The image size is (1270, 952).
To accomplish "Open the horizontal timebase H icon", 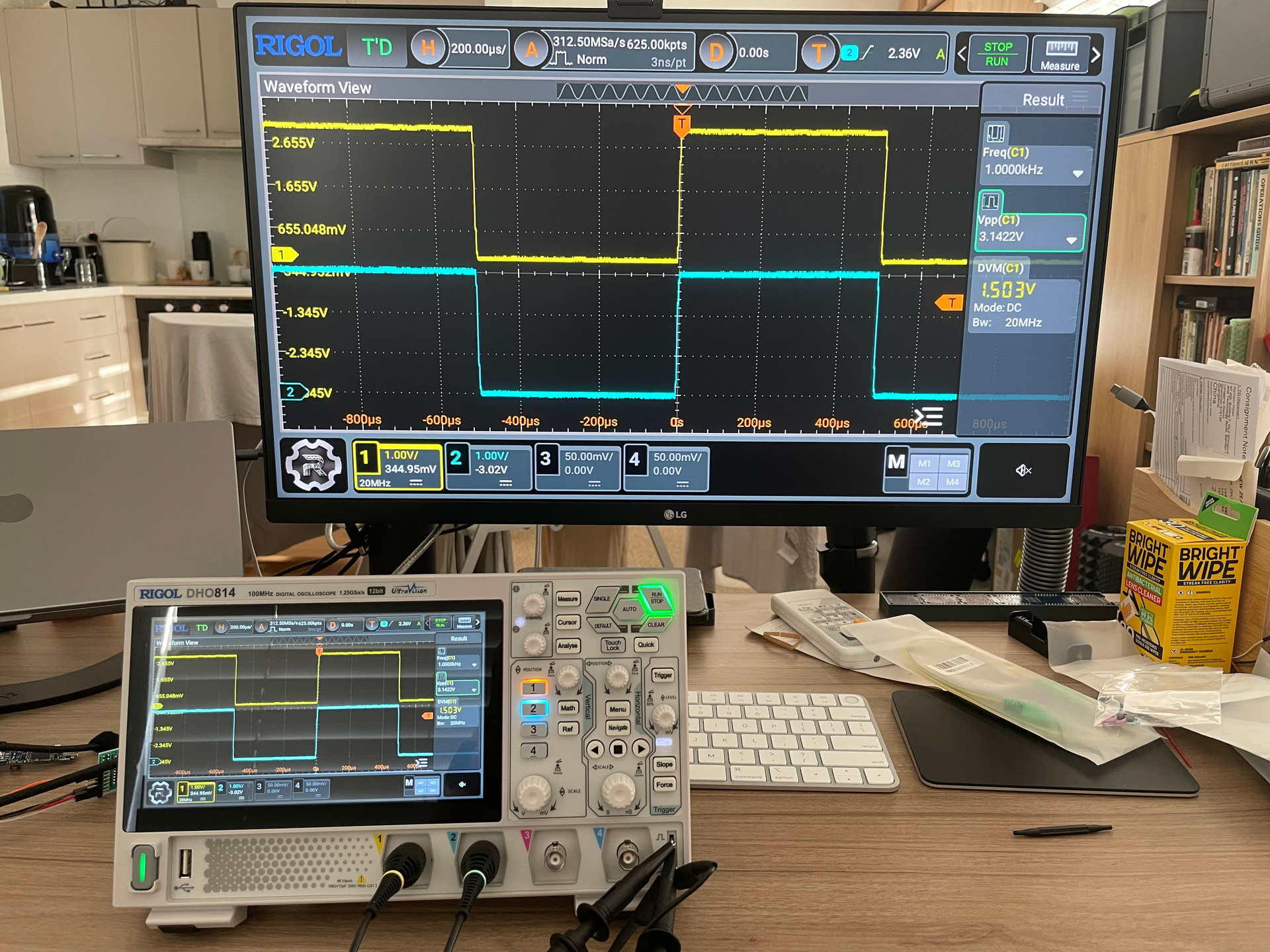I will [x=427, y=48].
